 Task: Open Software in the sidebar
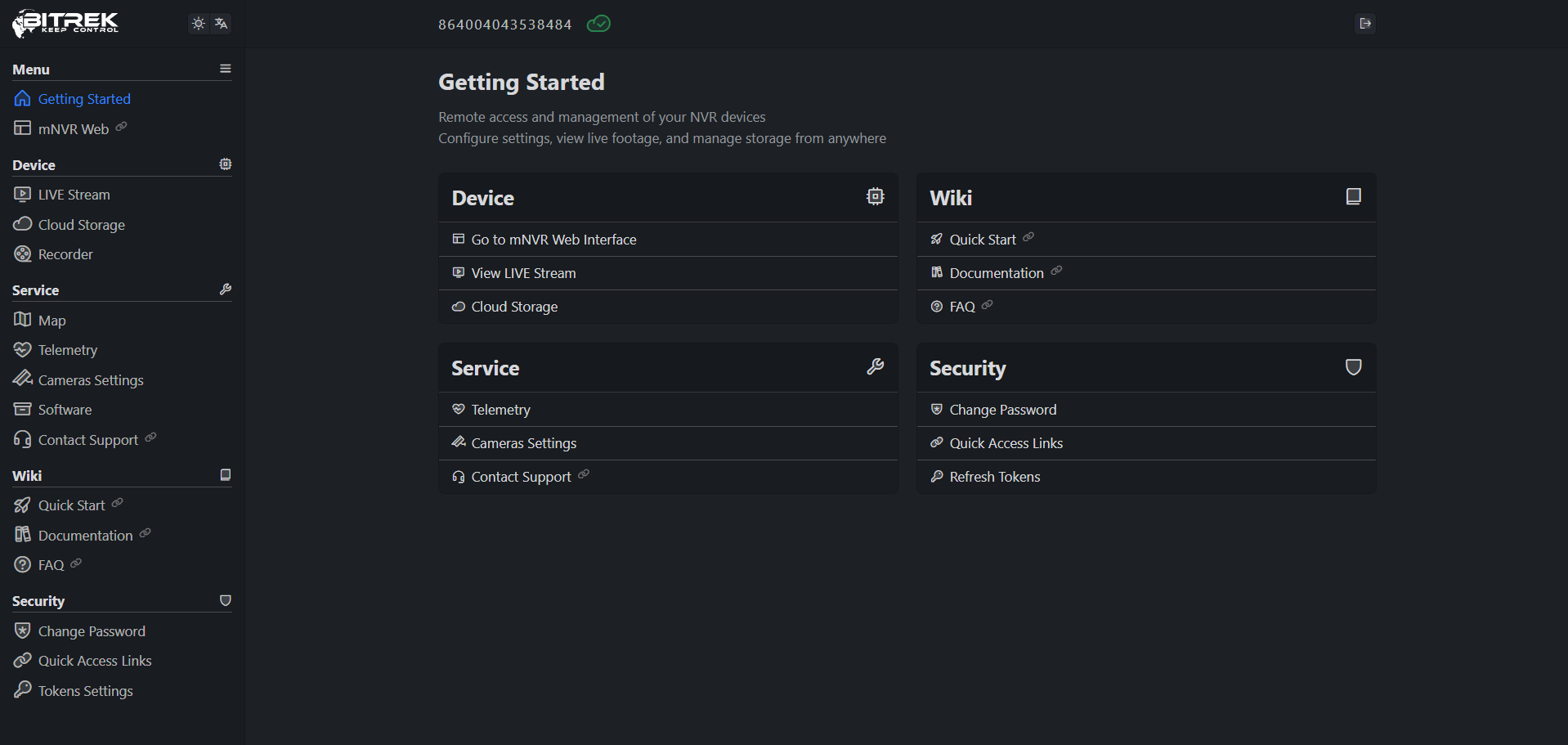(65, 410)
